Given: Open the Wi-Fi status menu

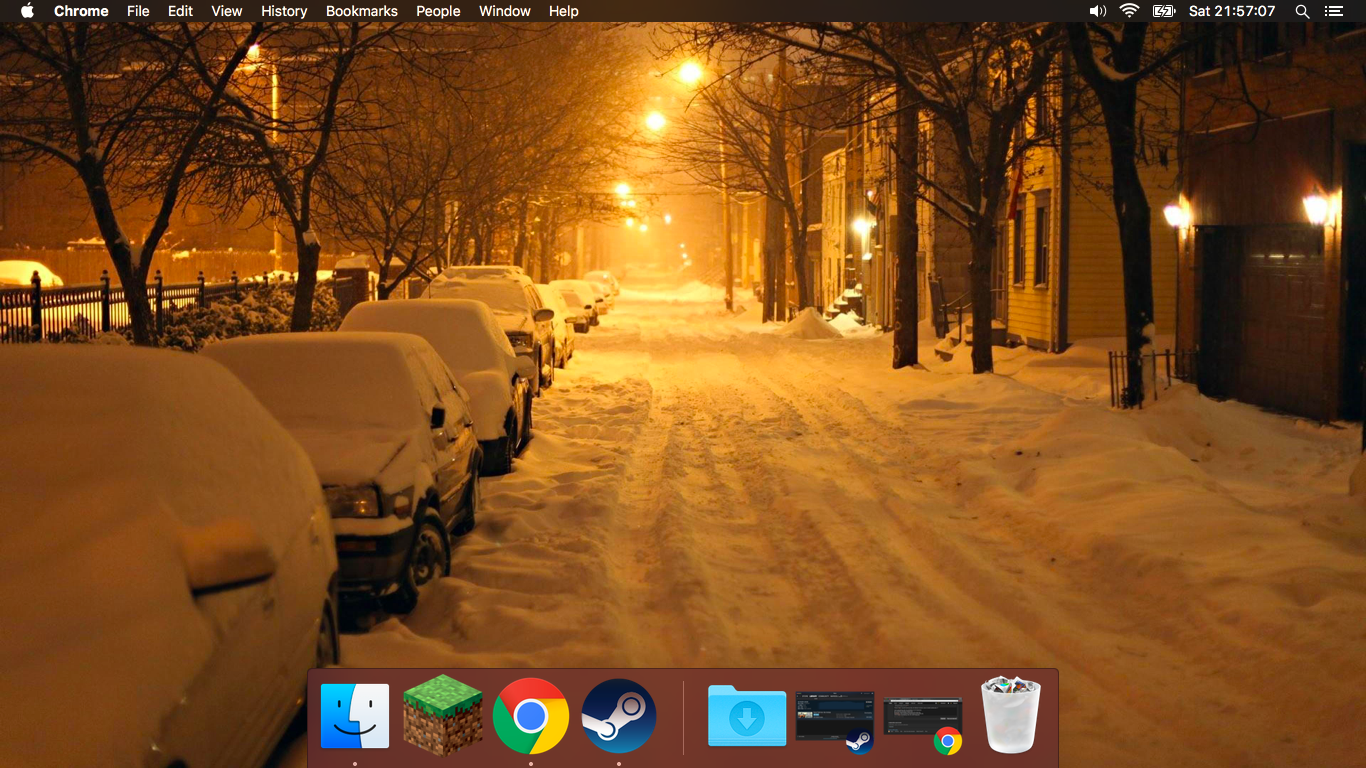Looking at the screenshot, I should click(x=1129, y=11).
